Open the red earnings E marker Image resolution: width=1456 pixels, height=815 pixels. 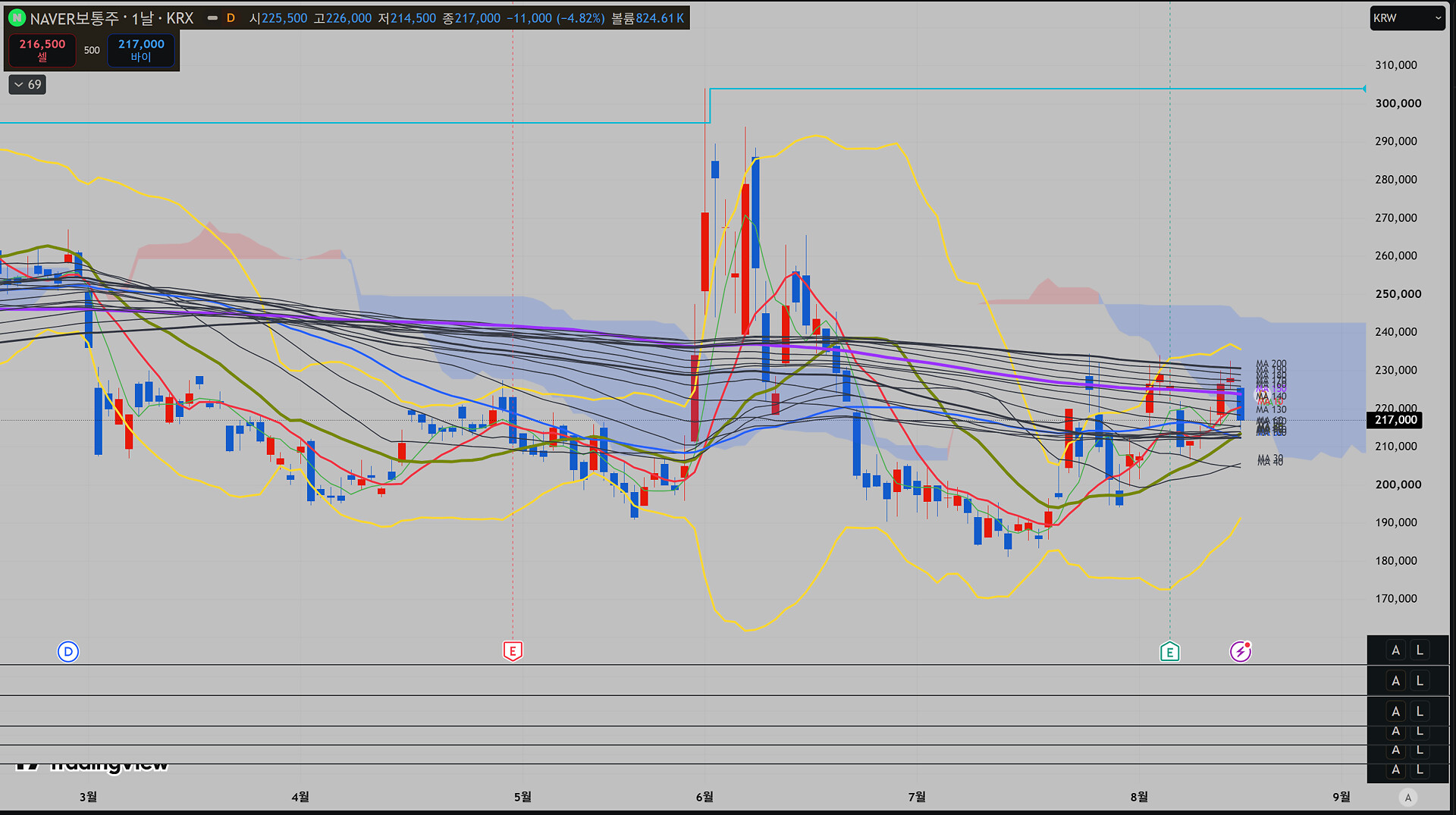pyautogui.click(x=513, y=651)
